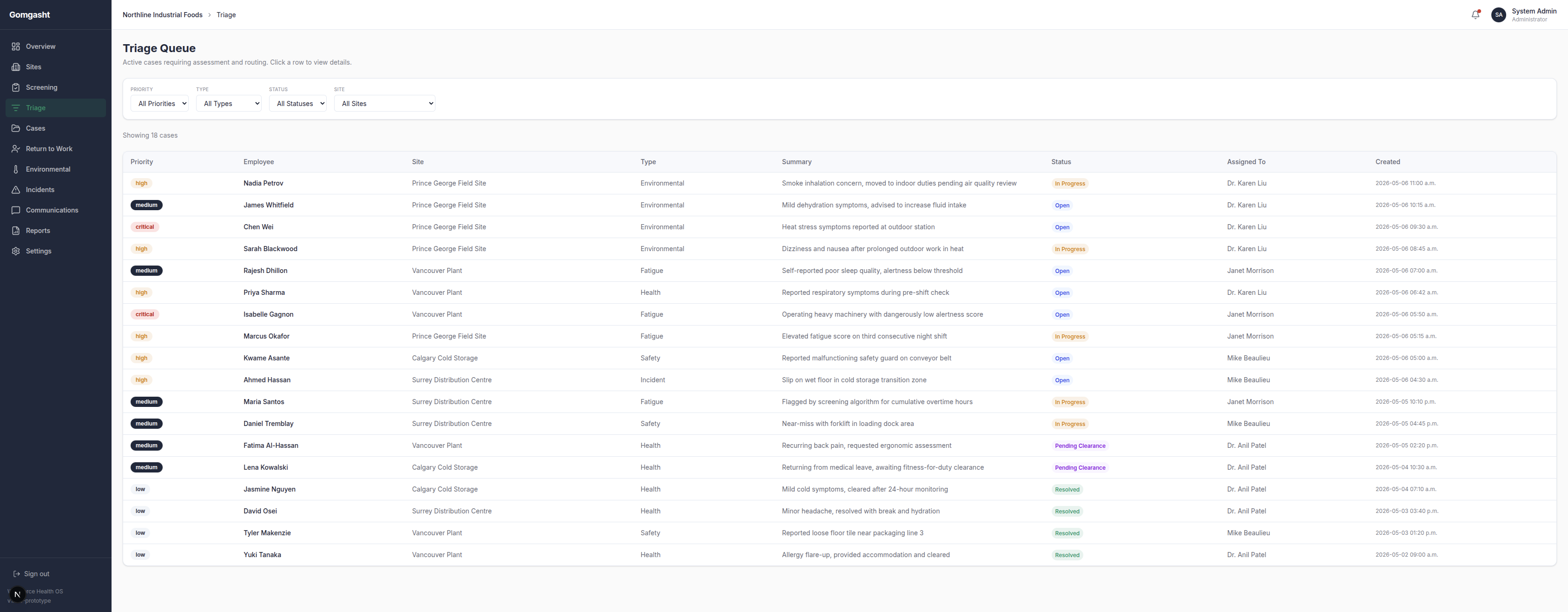
Task: Click Calgary Cold Storage in Kwame Asante row
Action: click(x=444, y=358)
